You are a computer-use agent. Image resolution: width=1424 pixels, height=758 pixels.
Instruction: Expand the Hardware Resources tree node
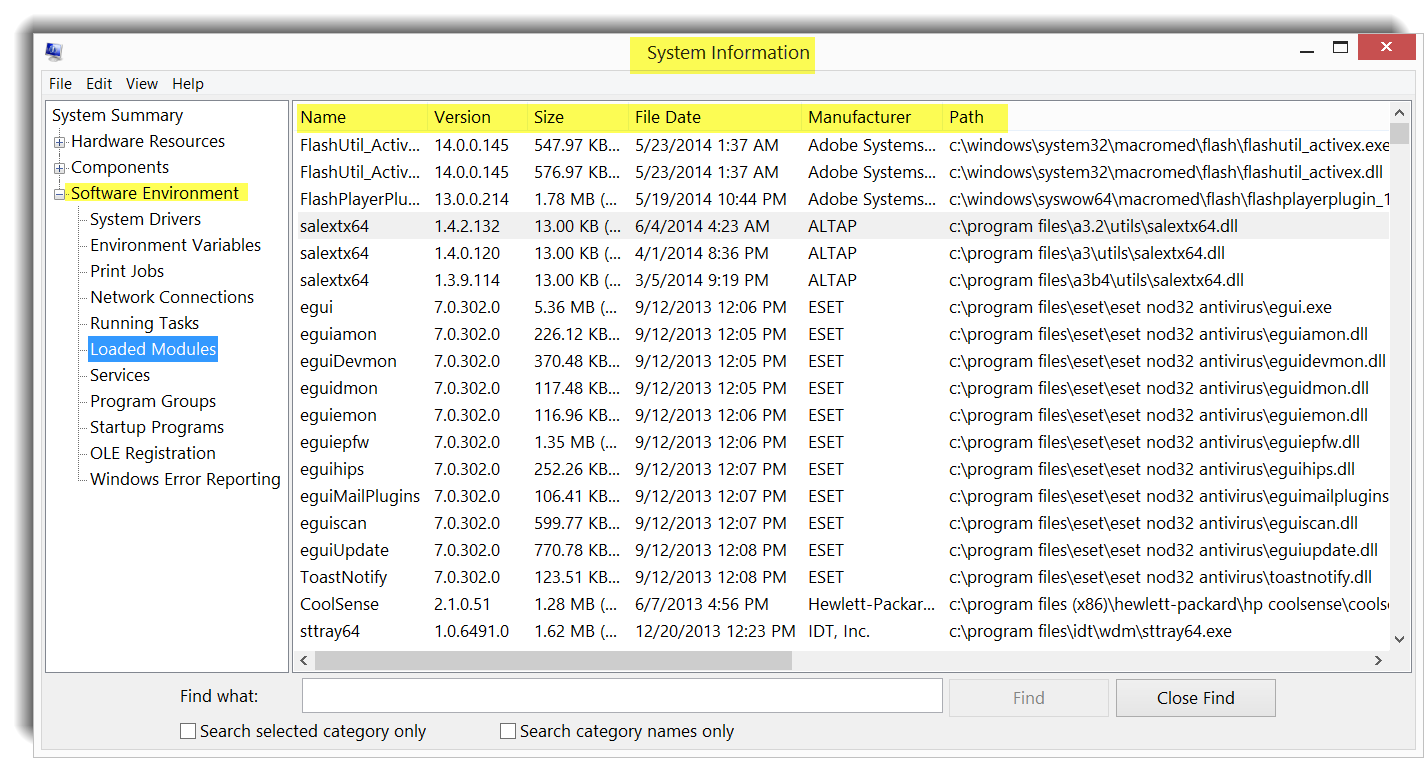[x=60, y=142]
